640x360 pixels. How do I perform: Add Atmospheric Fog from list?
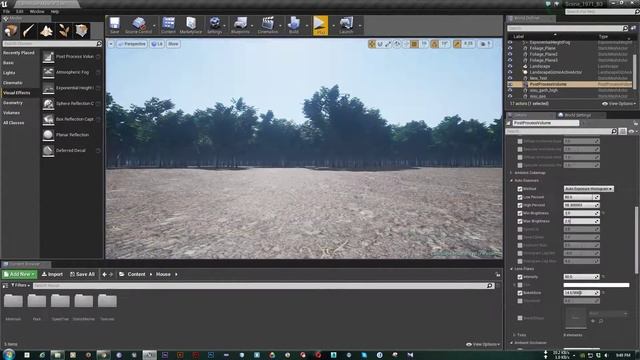[x=71, y=72]
